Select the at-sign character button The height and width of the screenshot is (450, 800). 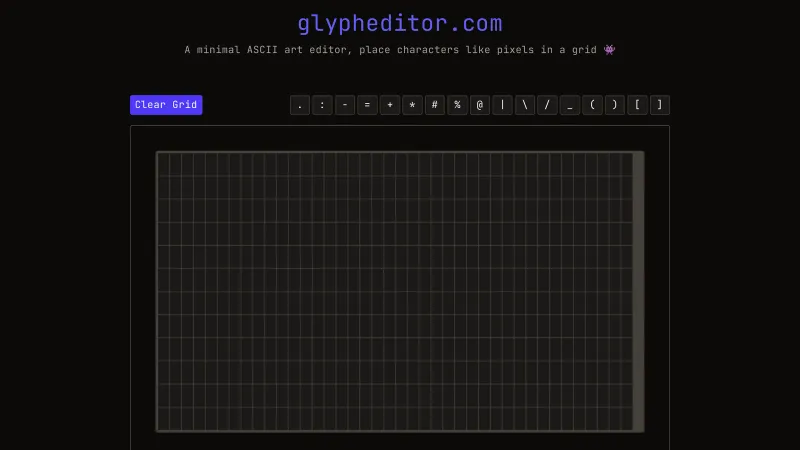(x=480, y=105)
